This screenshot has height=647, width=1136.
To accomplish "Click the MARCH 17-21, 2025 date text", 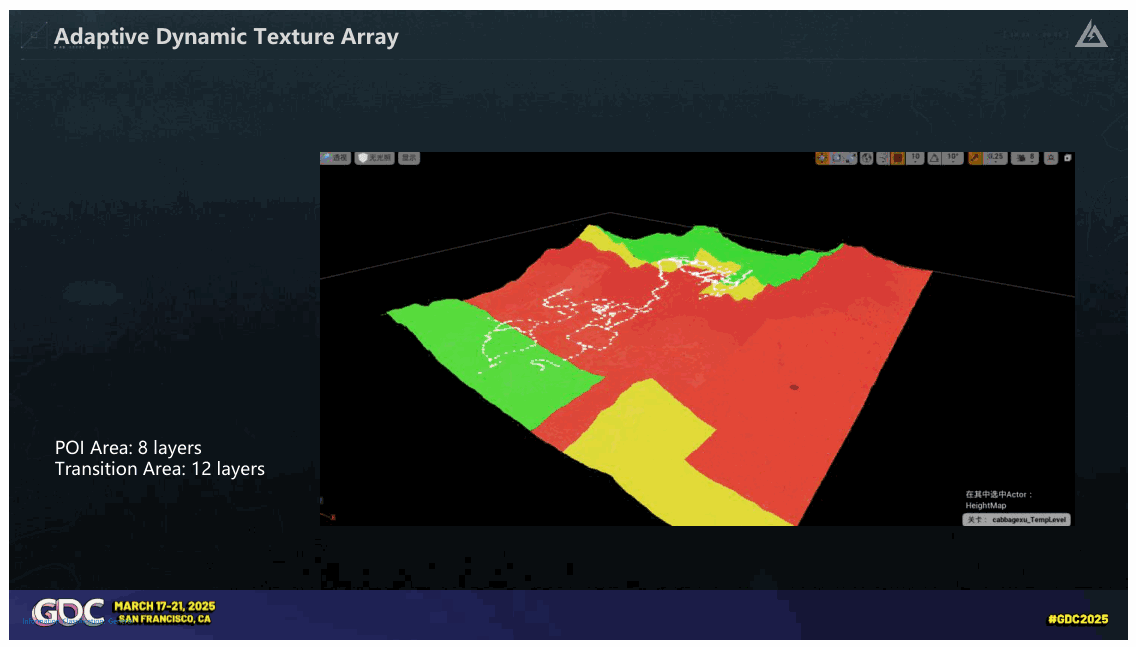I will [164, 606].
